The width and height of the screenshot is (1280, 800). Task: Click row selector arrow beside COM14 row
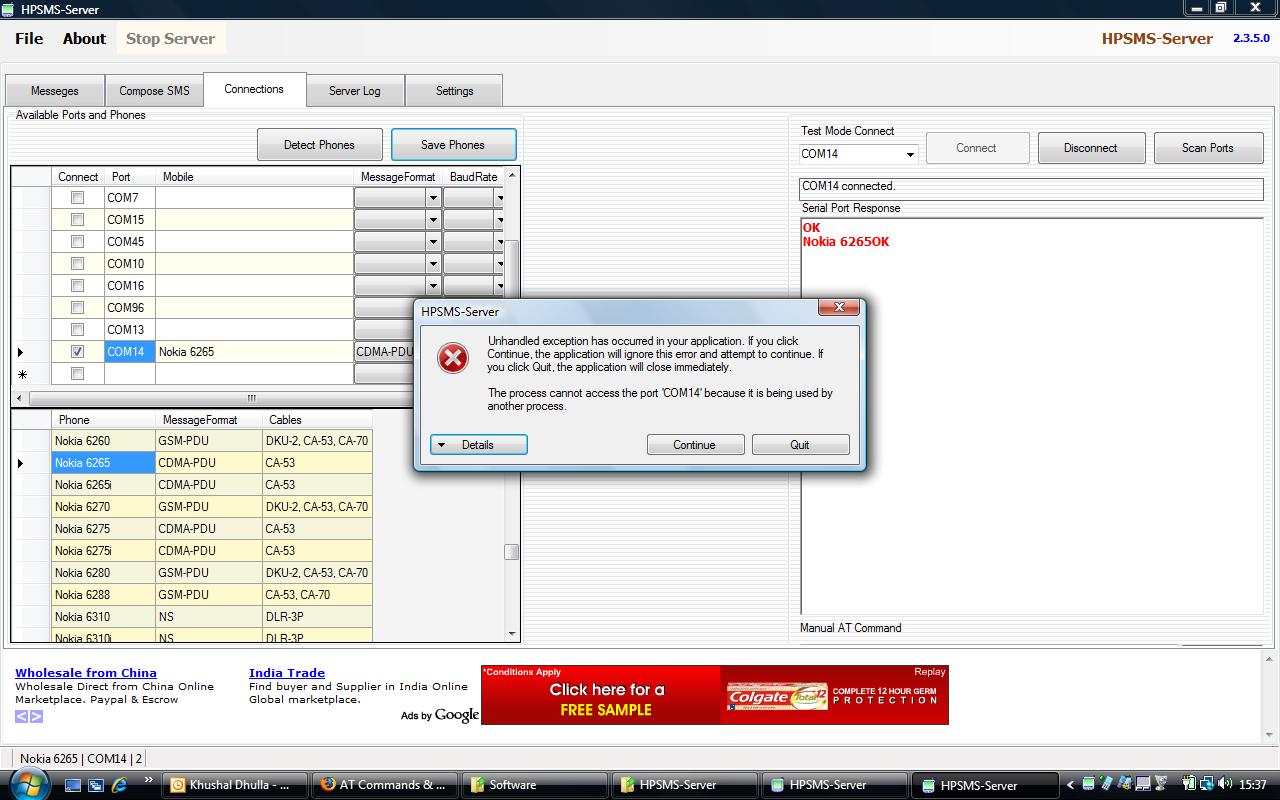[21, 352]
